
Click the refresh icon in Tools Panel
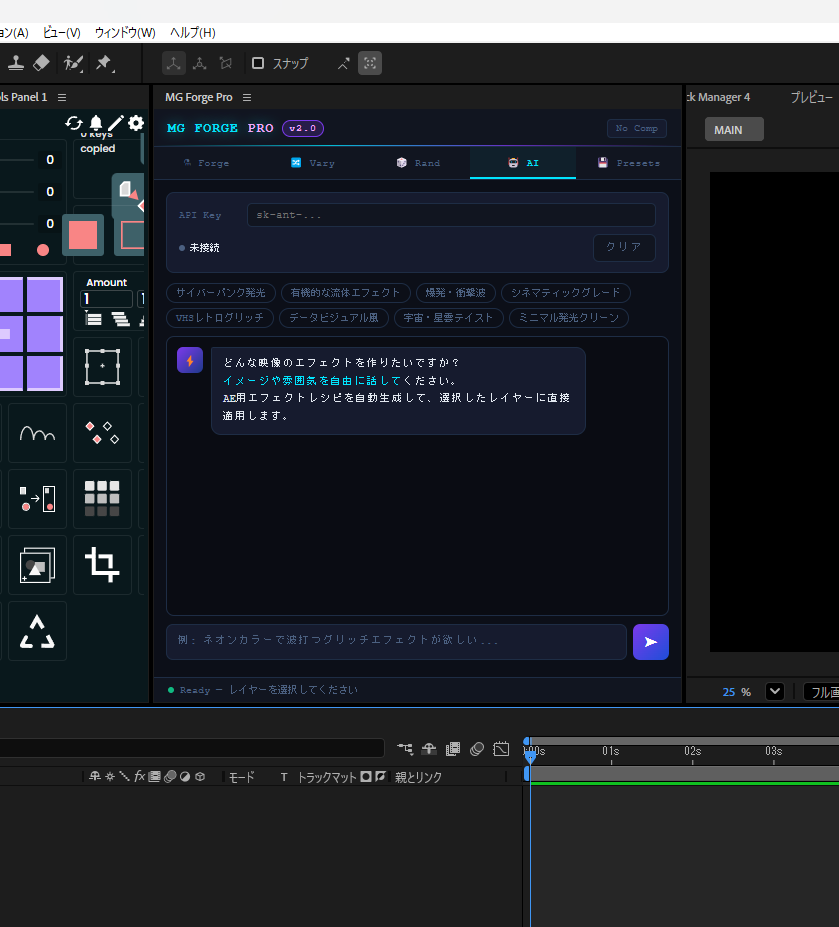coord(74,123)
